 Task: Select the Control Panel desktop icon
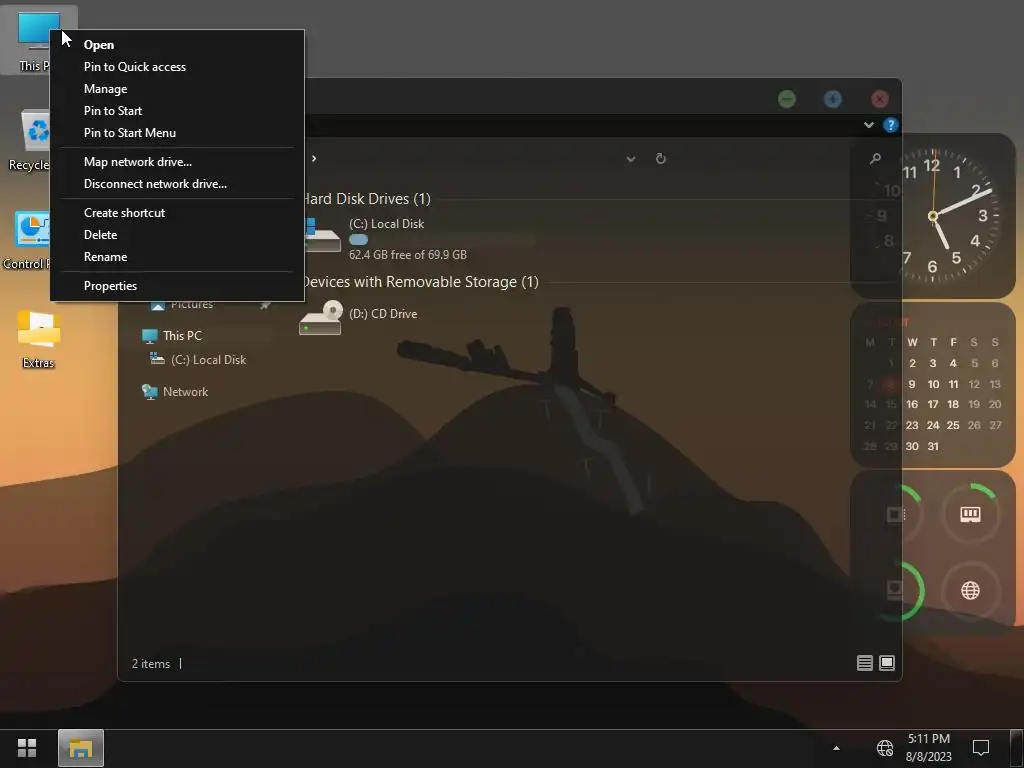27,240
